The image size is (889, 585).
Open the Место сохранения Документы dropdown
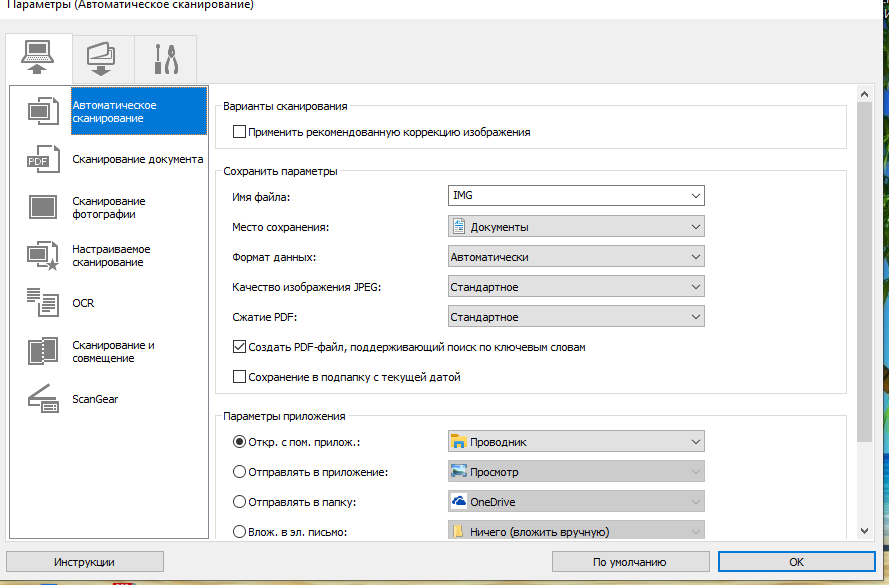[576, 227]
